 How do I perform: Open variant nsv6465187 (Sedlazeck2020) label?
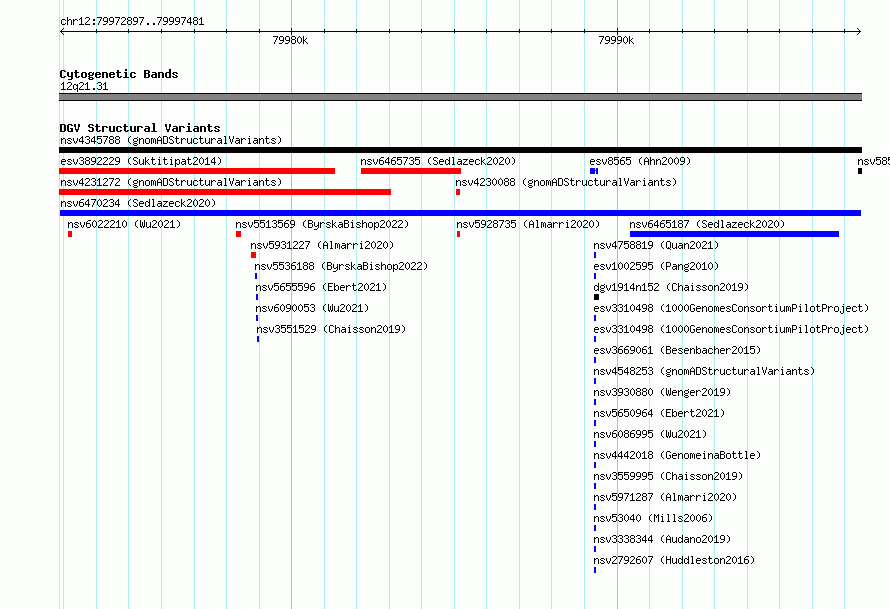pyautogui.click(x=707, y=224)
